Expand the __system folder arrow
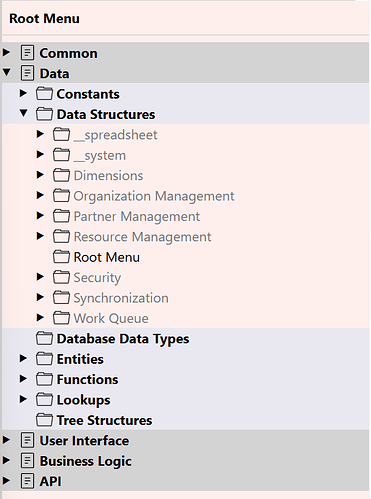This screenshot has height=499, width=371. pyautogui.click(x=40, y=154)
